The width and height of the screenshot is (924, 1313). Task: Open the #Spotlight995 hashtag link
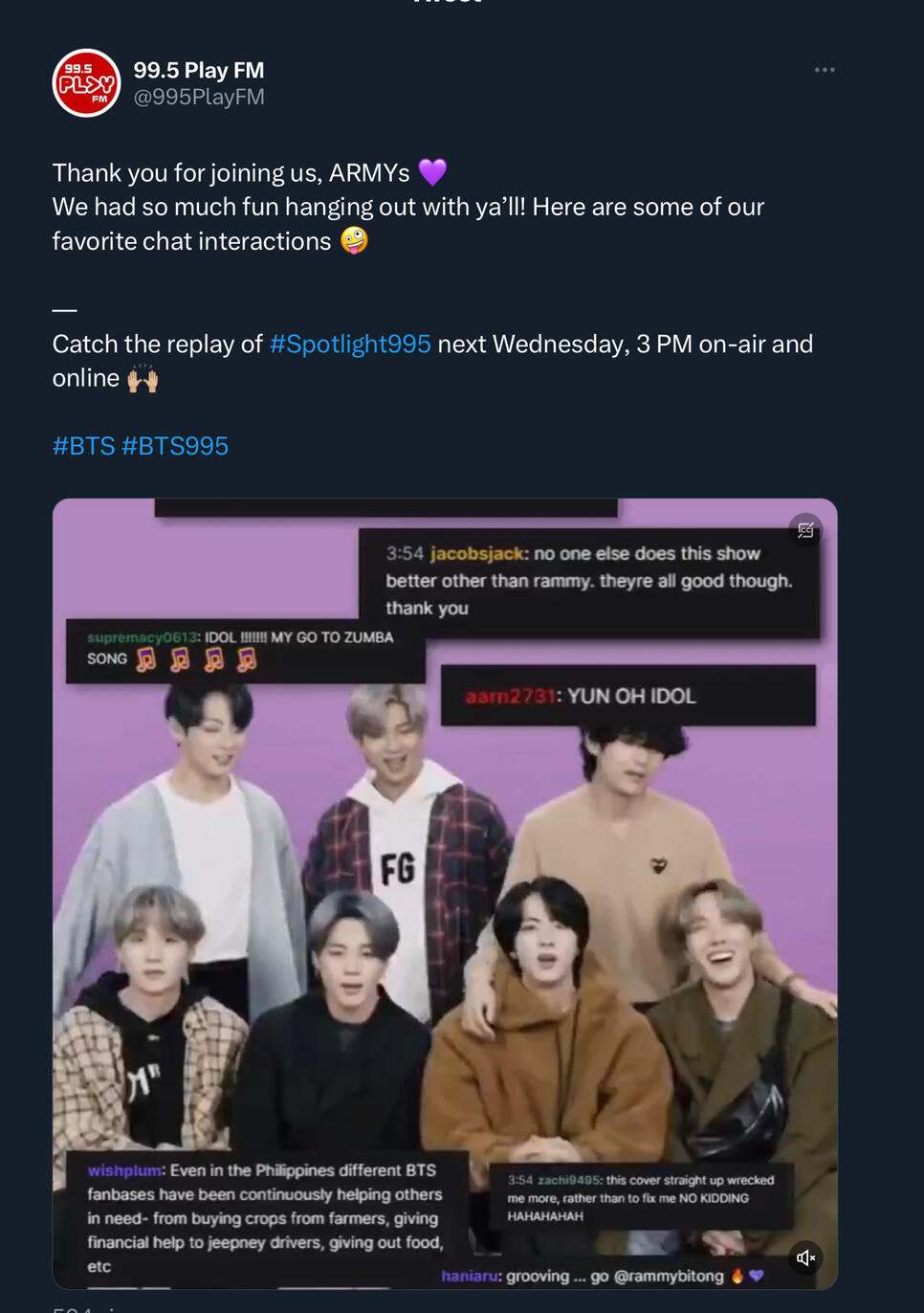(x=350, y=345)
